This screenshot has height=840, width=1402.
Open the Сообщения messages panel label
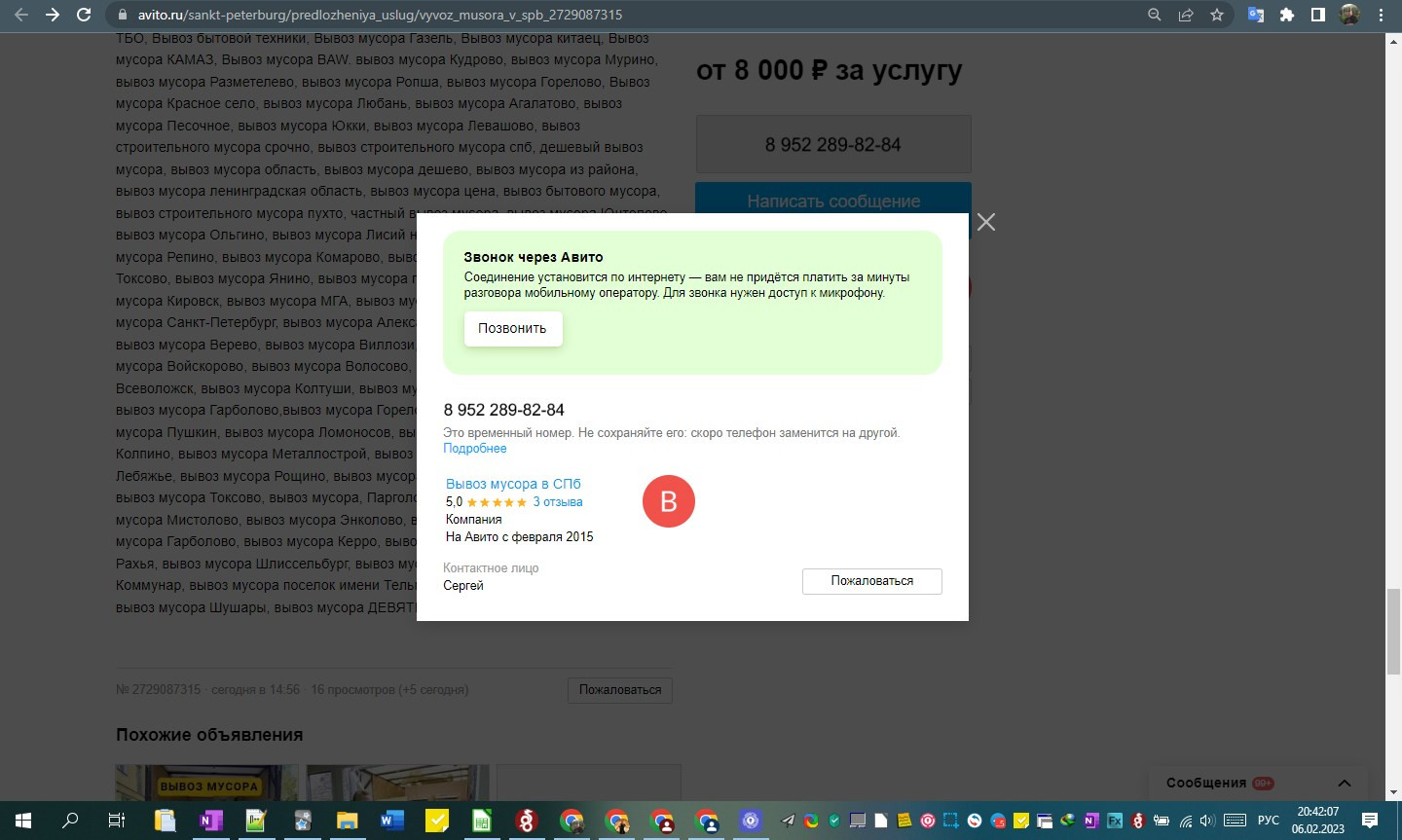(1206, 784)
